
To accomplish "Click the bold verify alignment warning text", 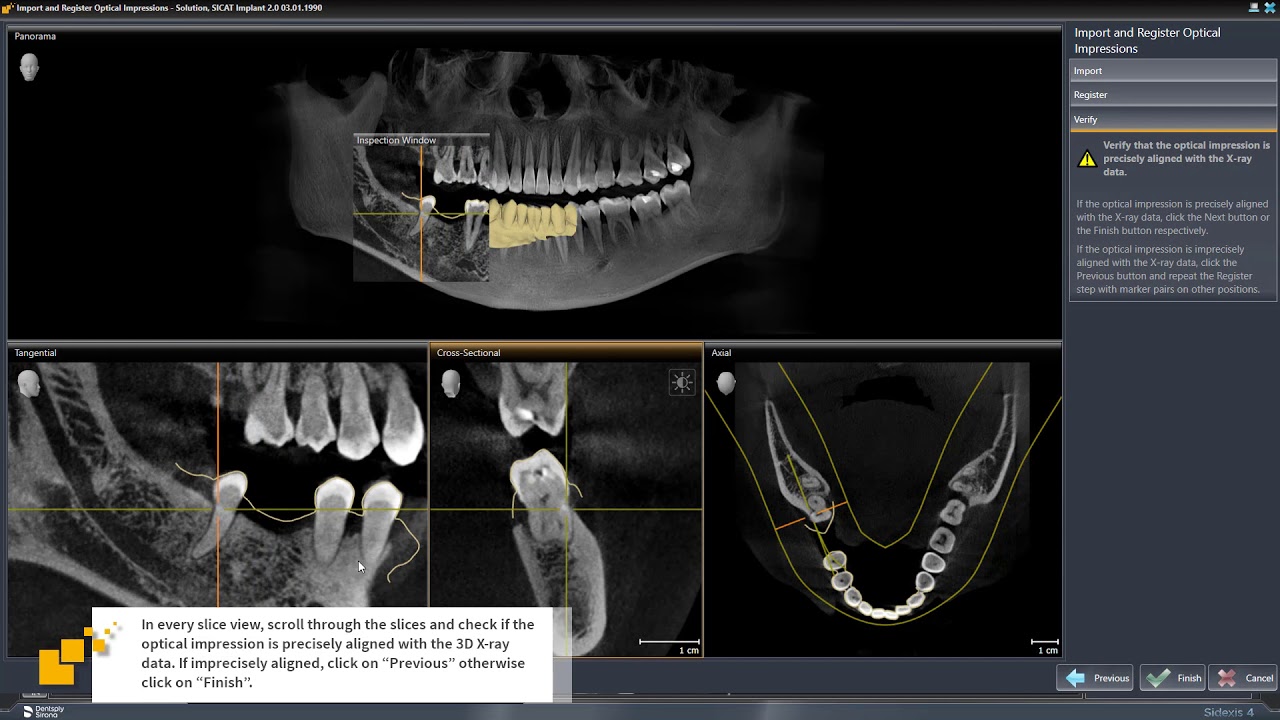I will pos(1186,158).
